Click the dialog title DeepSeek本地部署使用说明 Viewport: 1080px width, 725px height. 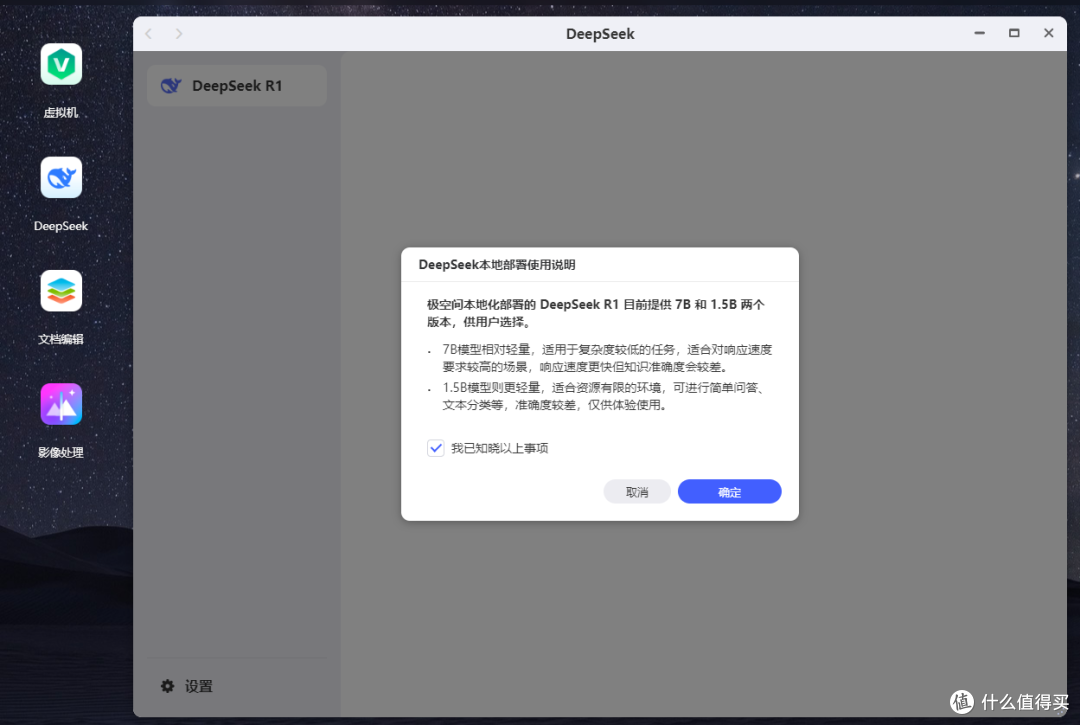[497, 265]
